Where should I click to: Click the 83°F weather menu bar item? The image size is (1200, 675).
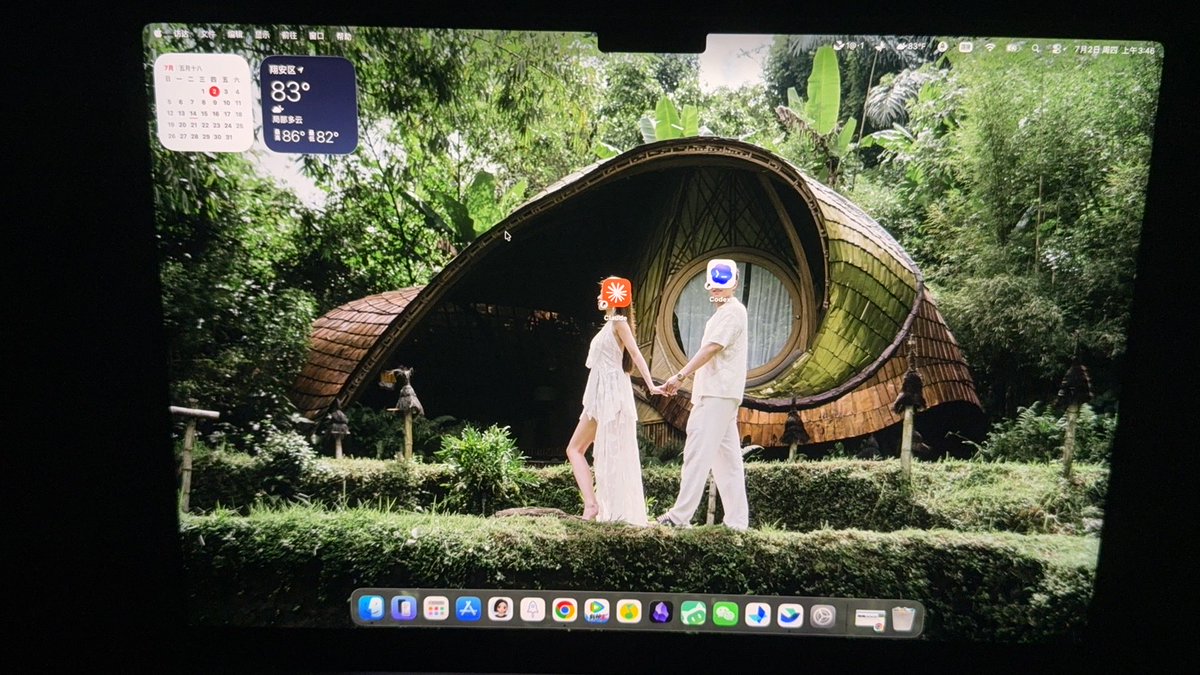tap(911, 46)
